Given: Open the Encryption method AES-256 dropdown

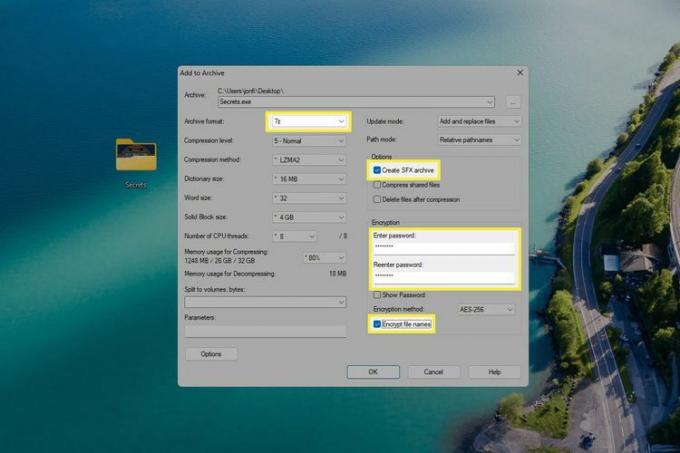Looking at the screenshot, I should (x=486, y=310).
